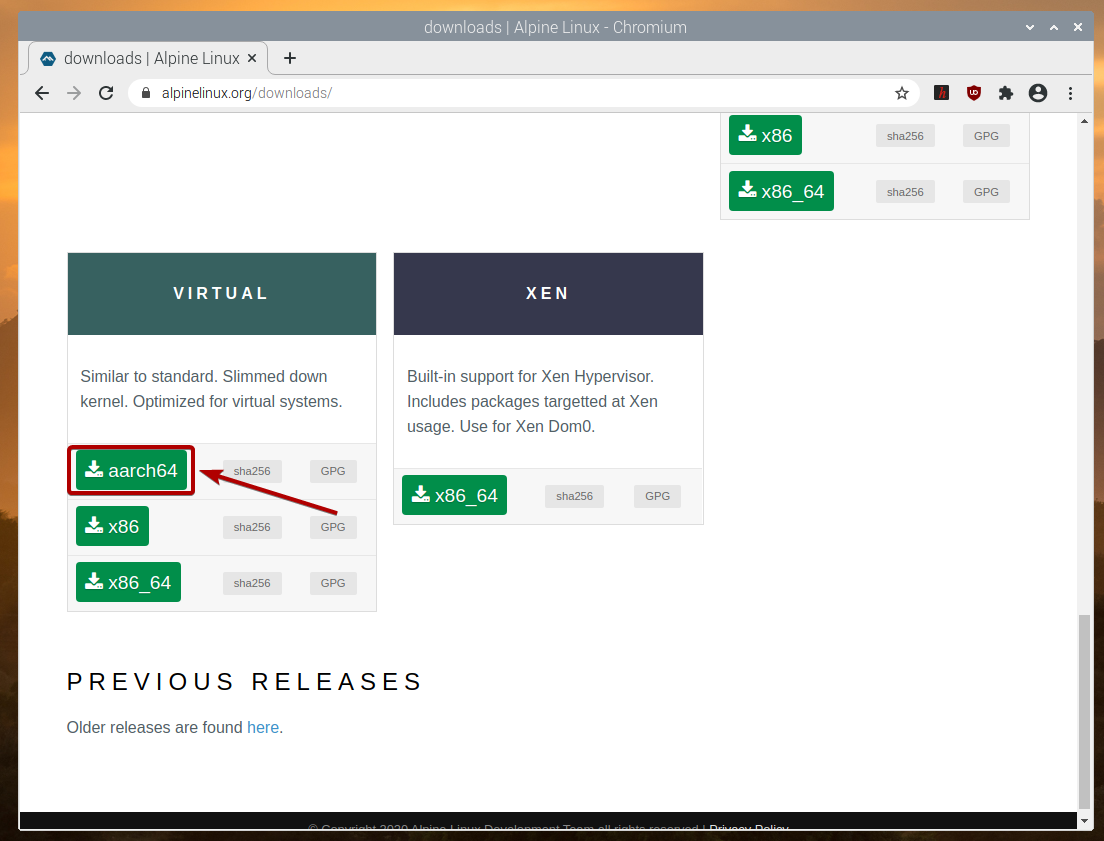Click the scrollbar up arrow
Viewport: 1104px width, 841px height.
click(1084, 121)
